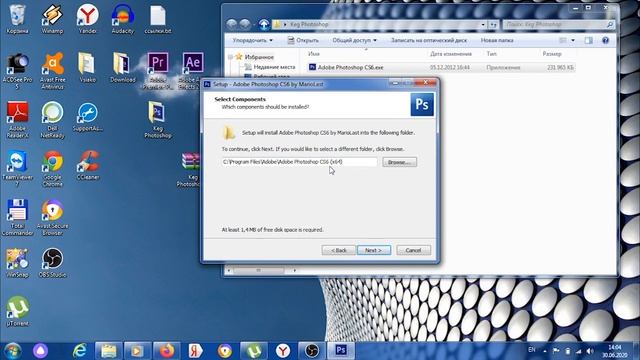Select the WinSnap desktop icon
This screenshot has height=360, width=640.
[x=18, y=263]
